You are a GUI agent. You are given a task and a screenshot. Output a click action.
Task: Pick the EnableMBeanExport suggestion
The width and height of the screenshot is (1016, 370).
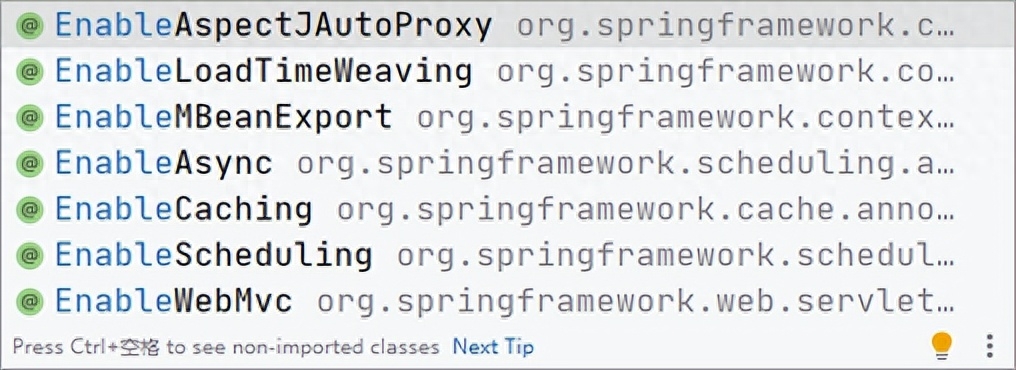(508, 118)
